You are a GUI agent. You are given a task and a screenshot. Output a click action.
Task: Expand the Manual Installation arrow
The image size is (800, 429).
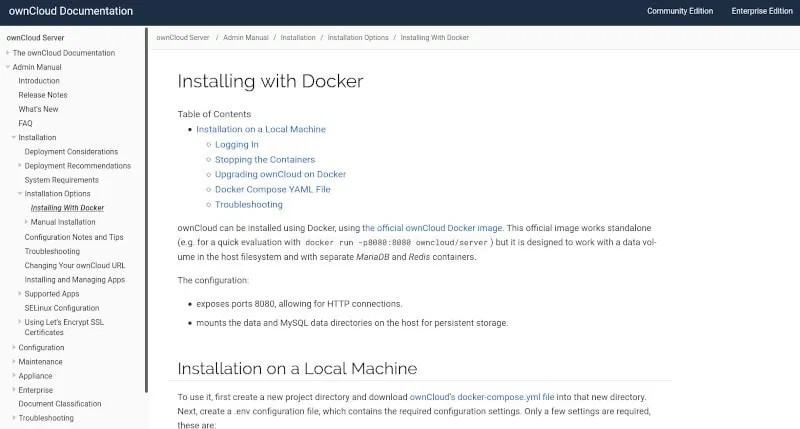(26, 221)
